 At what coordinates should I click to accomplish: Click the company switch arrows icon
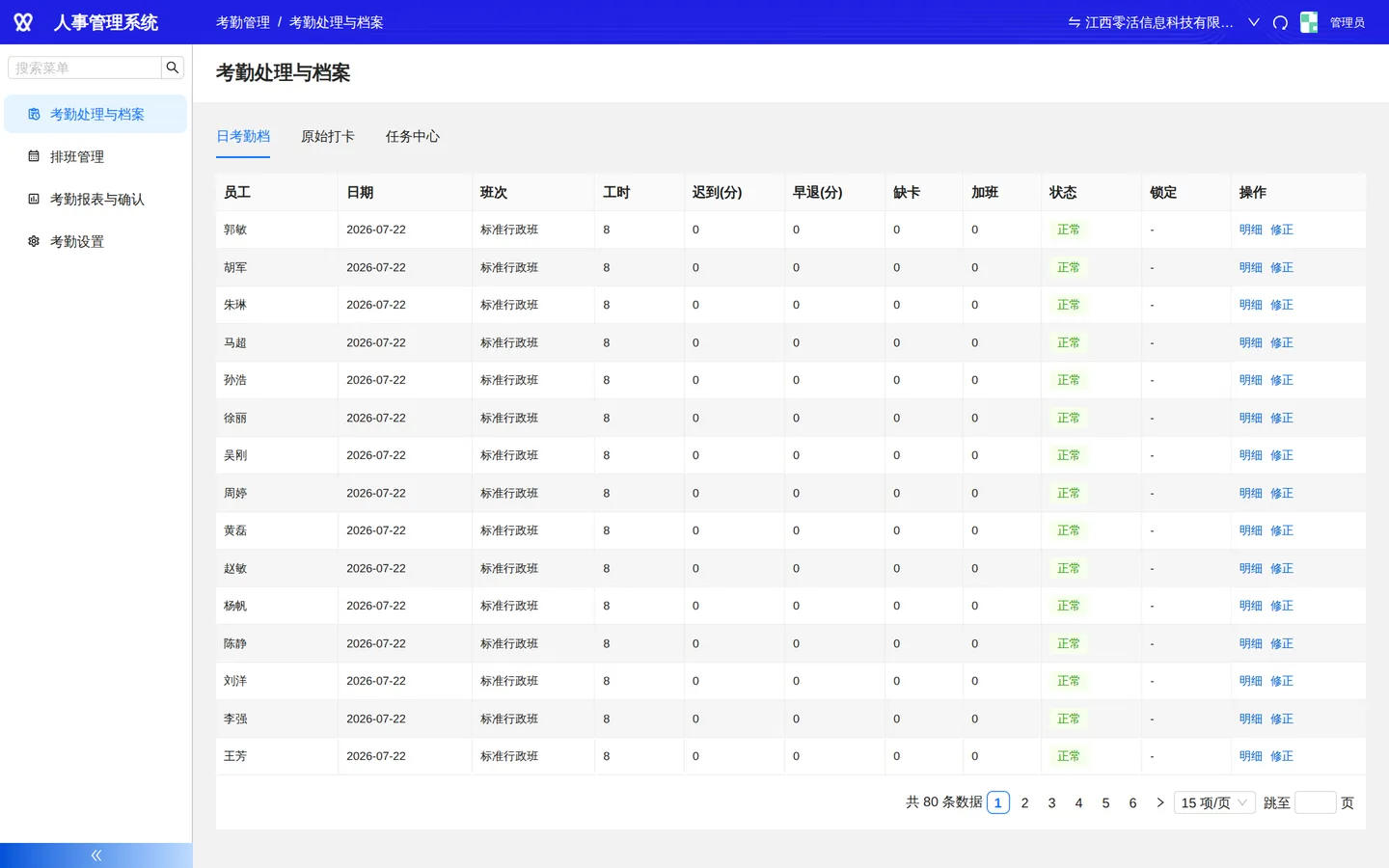click(1074, 22)
